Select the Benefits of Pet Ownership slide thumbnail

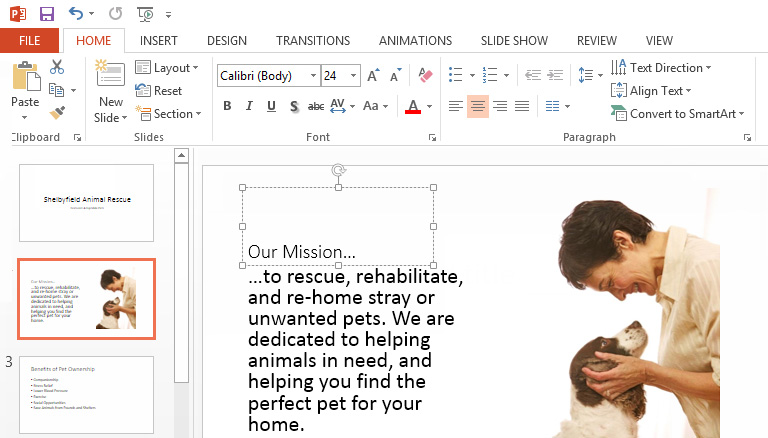86,394
